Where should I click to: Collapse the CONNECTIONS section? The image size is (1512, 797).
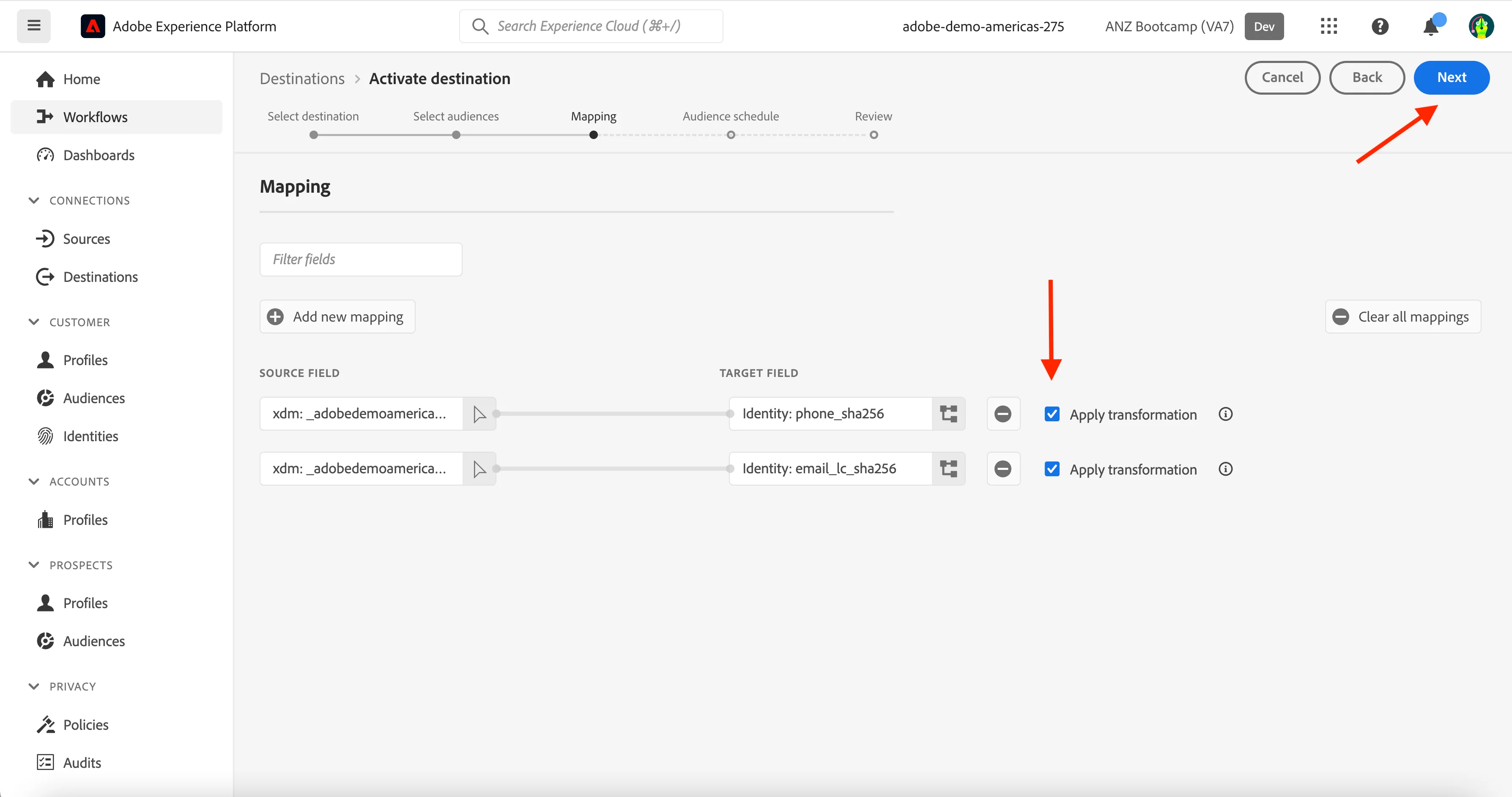click(x=34, y=201)
